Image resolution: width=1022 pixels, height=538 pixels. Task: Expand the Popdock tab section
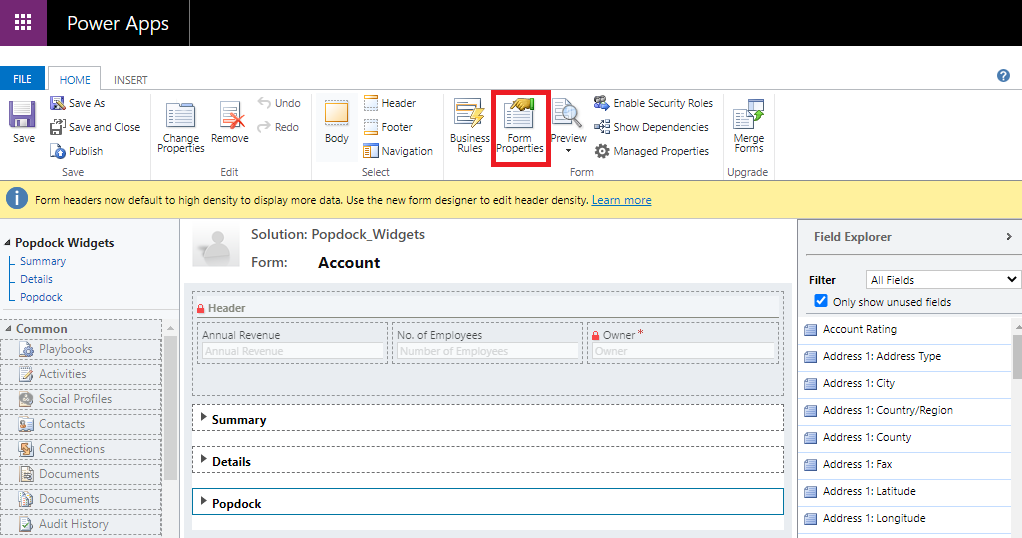tap(204, 502)
